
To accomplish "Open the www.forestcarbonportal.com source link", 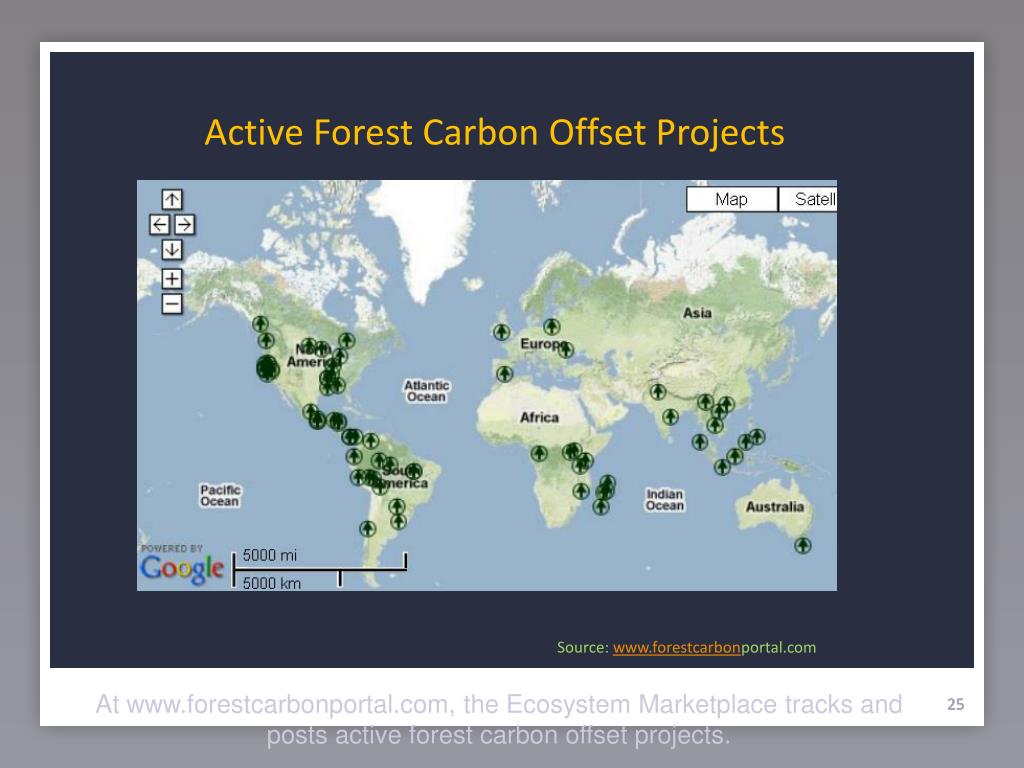I will click(x=714, y=647).
